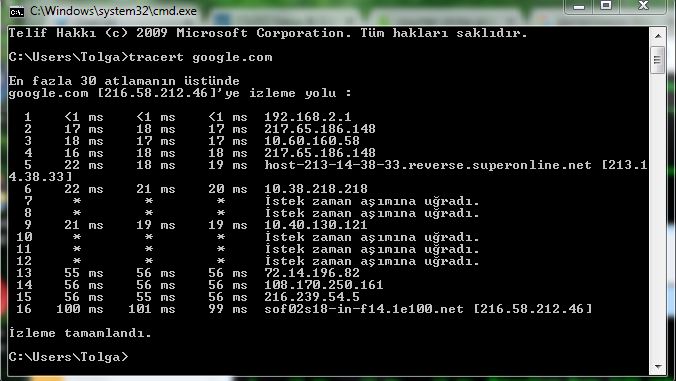Click the 100 ms value in hop 16
Image resolution: width=676 pixels, height=381 pixels.
(x=80, y=309)
